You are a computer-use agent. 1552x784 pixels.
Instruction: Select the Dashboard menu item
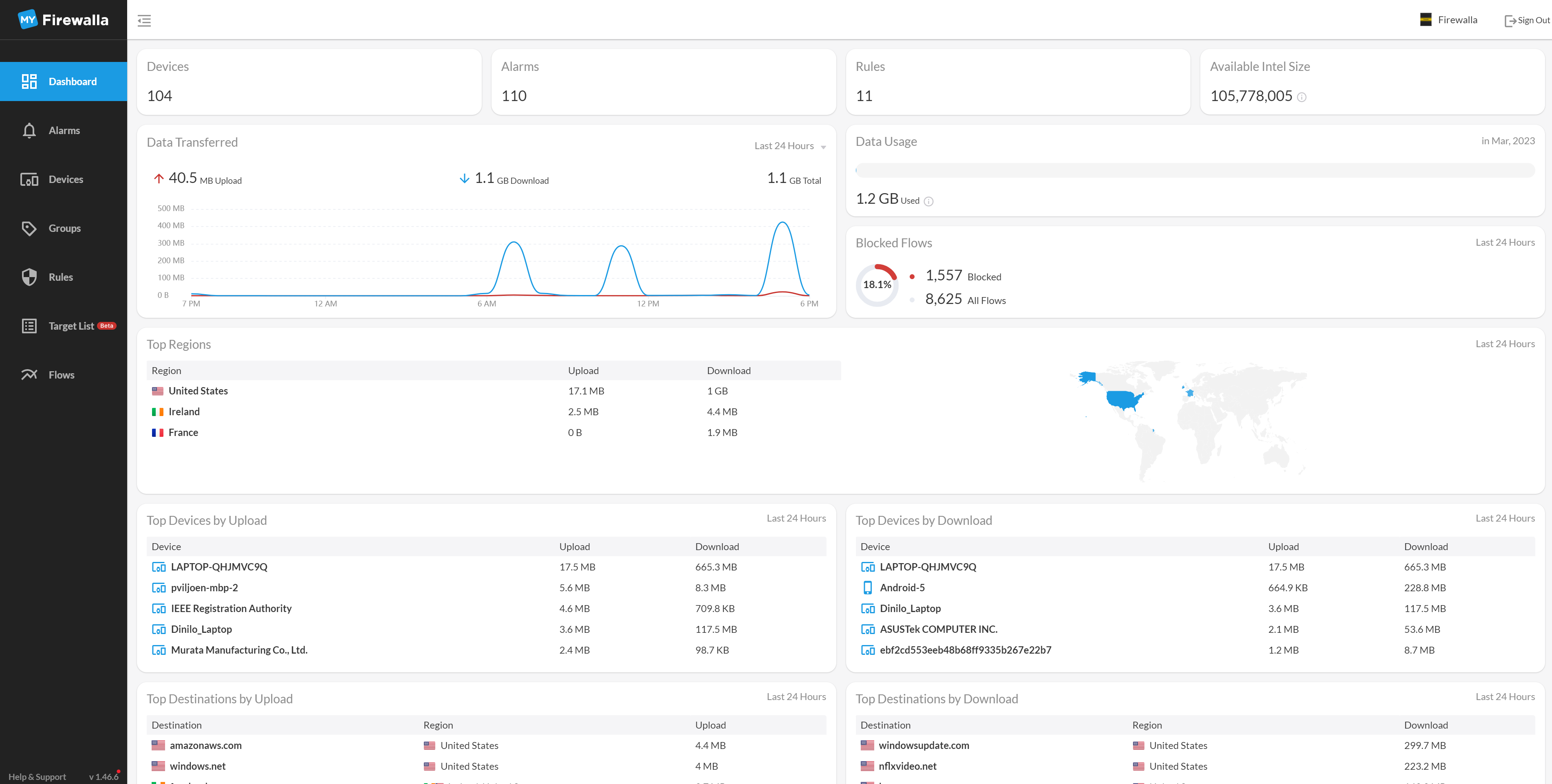point(72,81)
